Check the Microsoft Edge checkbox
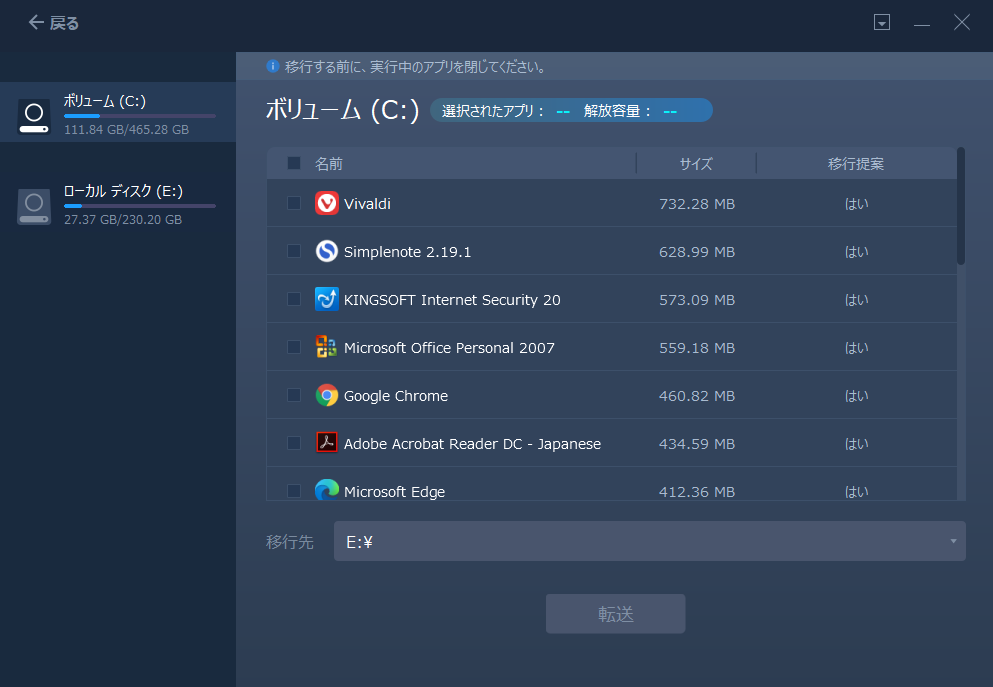The image size is (993, 687). point(294,491)
